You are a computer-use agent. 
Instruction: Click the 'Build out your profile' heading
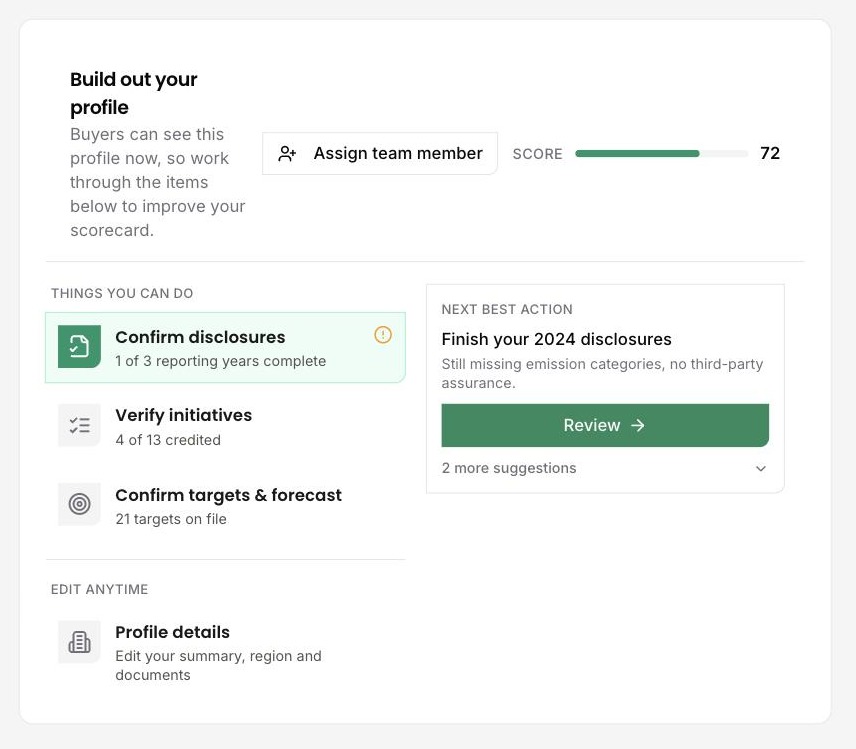coord(134,93)
